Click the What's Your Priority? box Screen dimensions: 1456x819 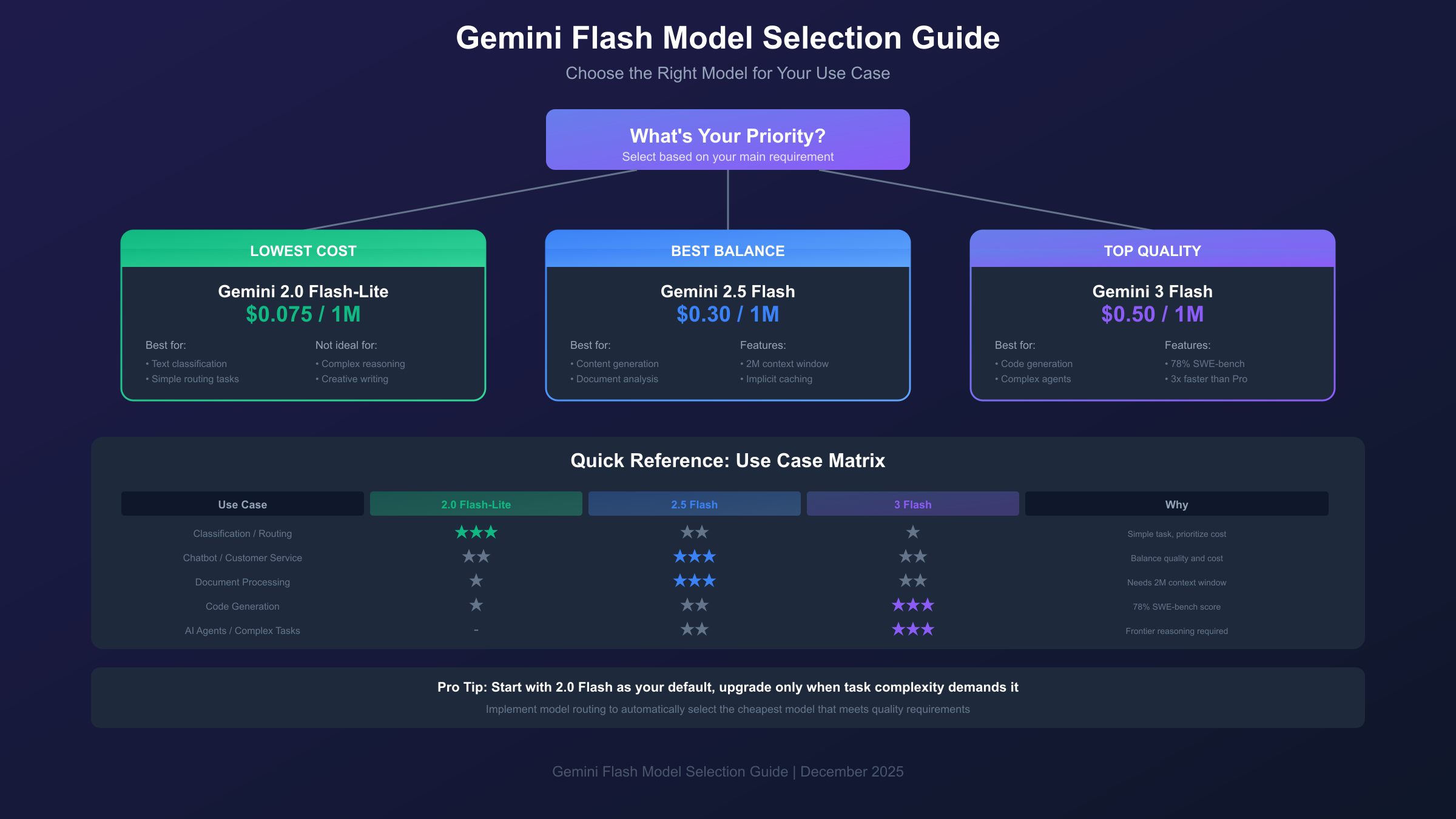(728, 140)
